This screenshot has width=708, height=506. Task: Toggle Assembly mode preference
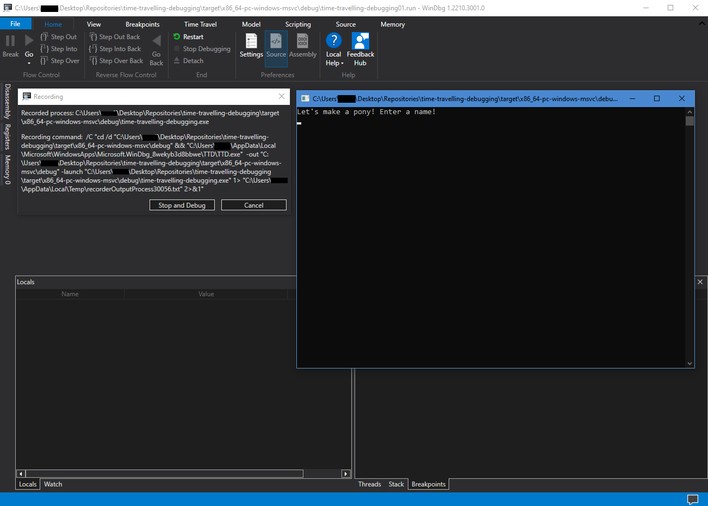303,45
